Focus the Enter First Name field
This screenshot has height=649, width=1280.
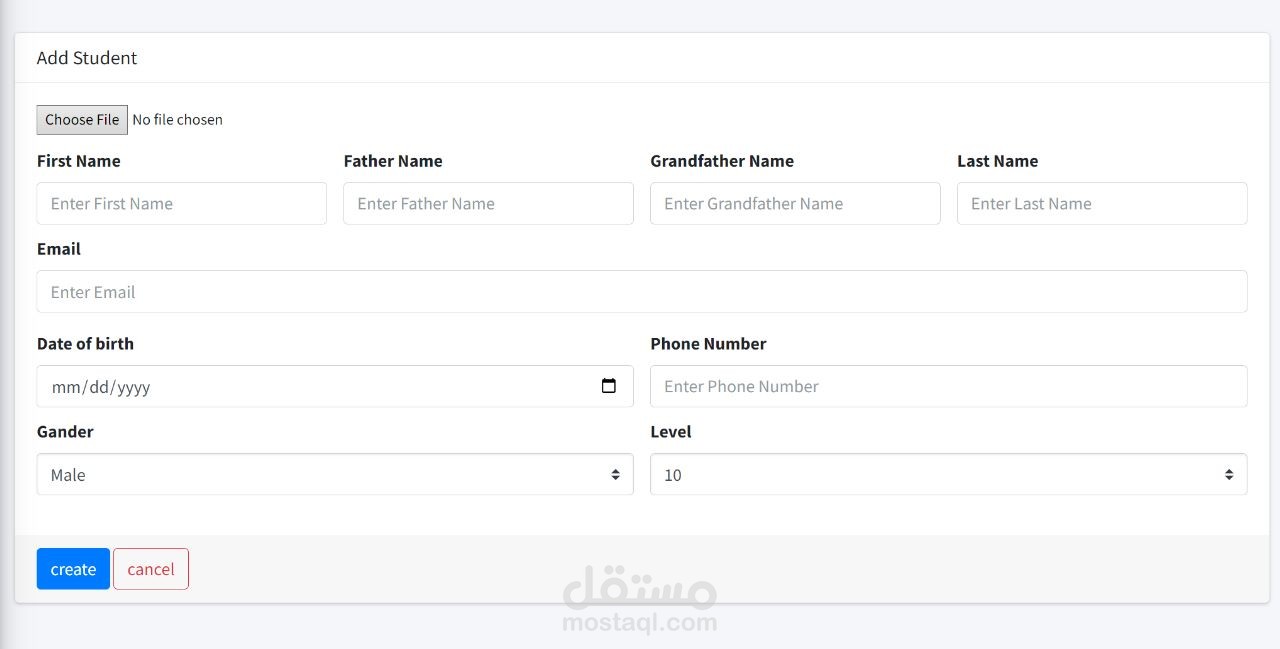tap(182, 204)
